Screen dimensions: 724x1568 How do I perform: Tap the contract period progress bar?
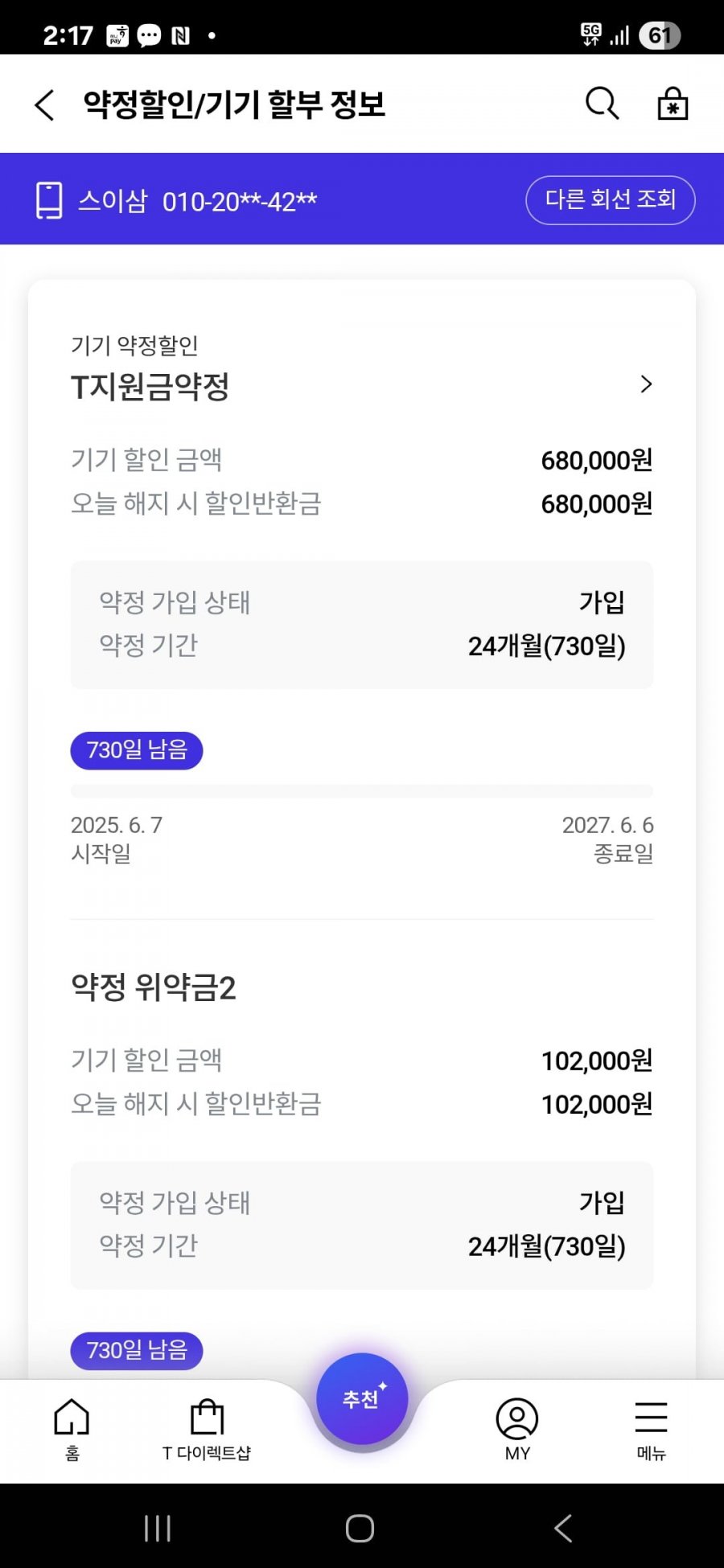(x=362, y=791)
